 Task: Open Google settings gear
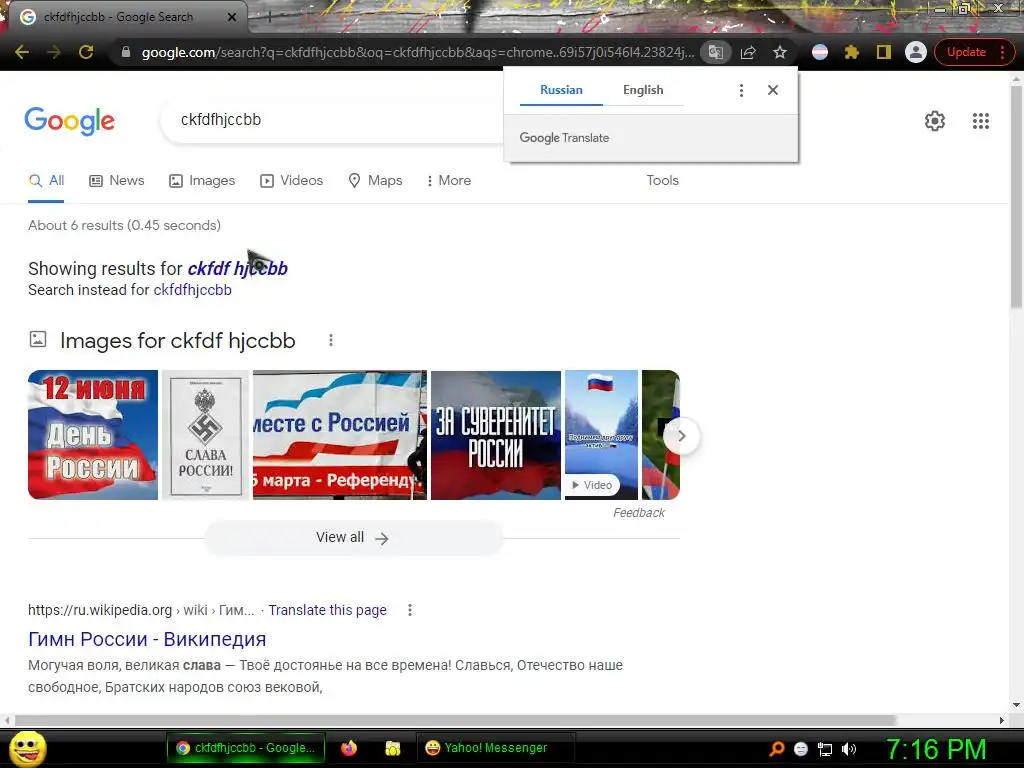(935, 121)
